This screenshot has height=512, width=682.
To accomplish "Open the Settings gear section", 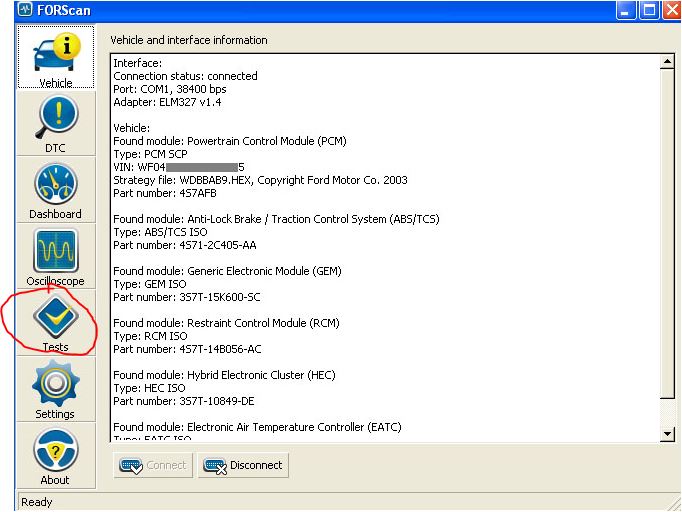I will [x=56, y=389].
